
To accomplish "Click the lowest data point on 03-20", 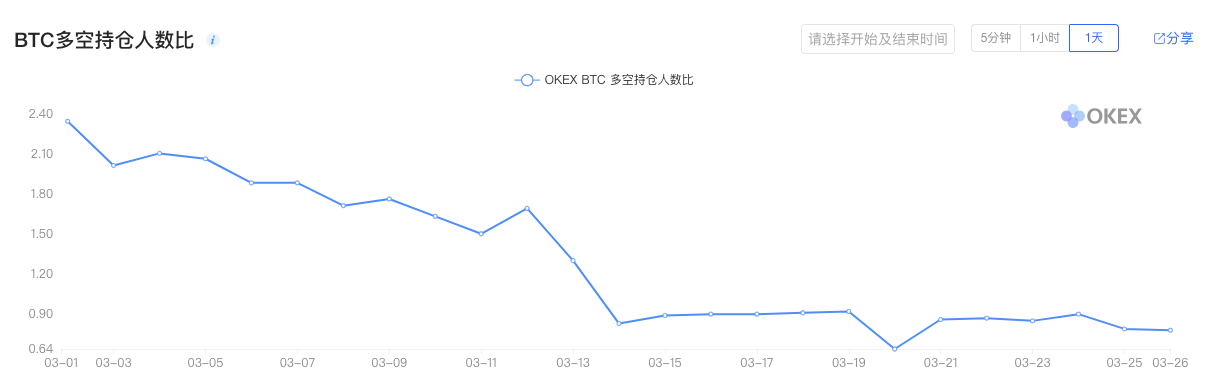I will click(x=895, y=349).
